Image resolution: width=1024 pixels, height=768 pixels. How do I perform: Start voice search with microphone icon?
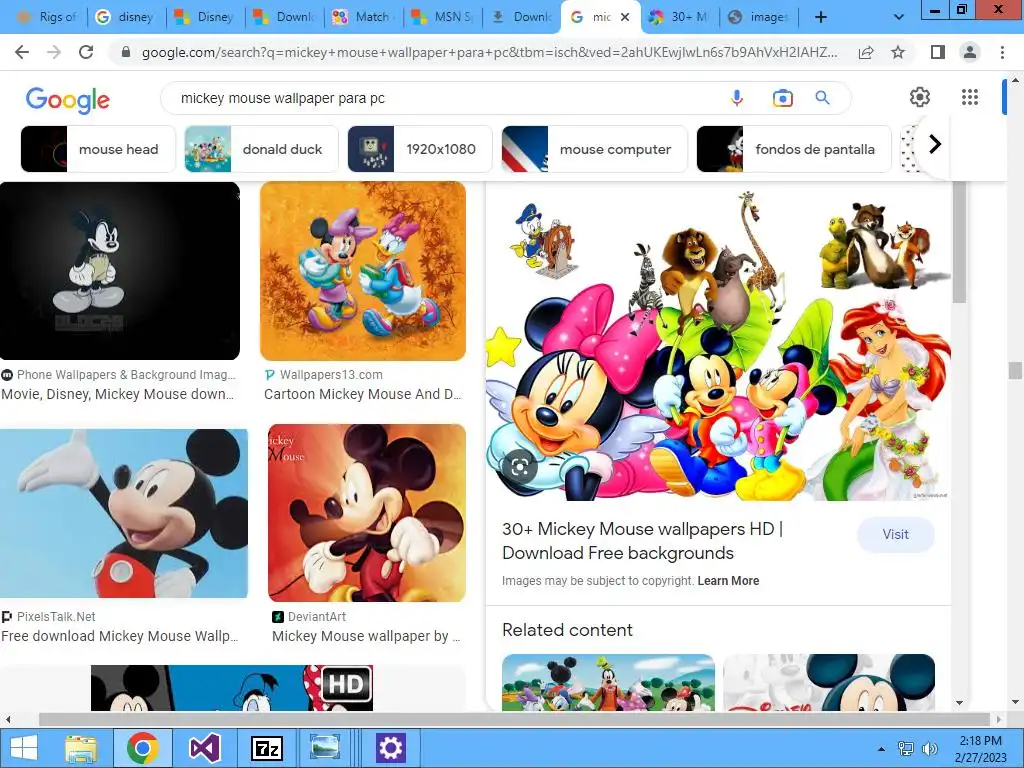click(737, 98)
